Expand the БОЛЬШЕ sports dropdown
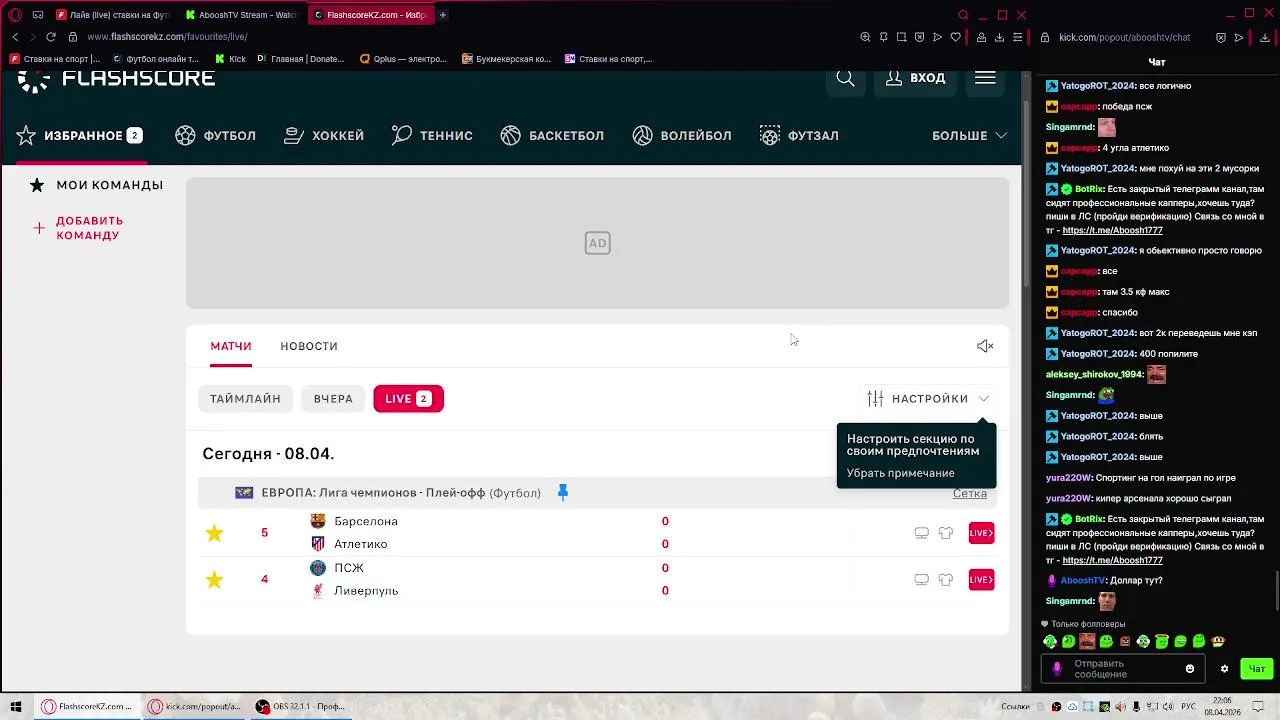Viewport: 1280px width, 720px height. point(969,135)
